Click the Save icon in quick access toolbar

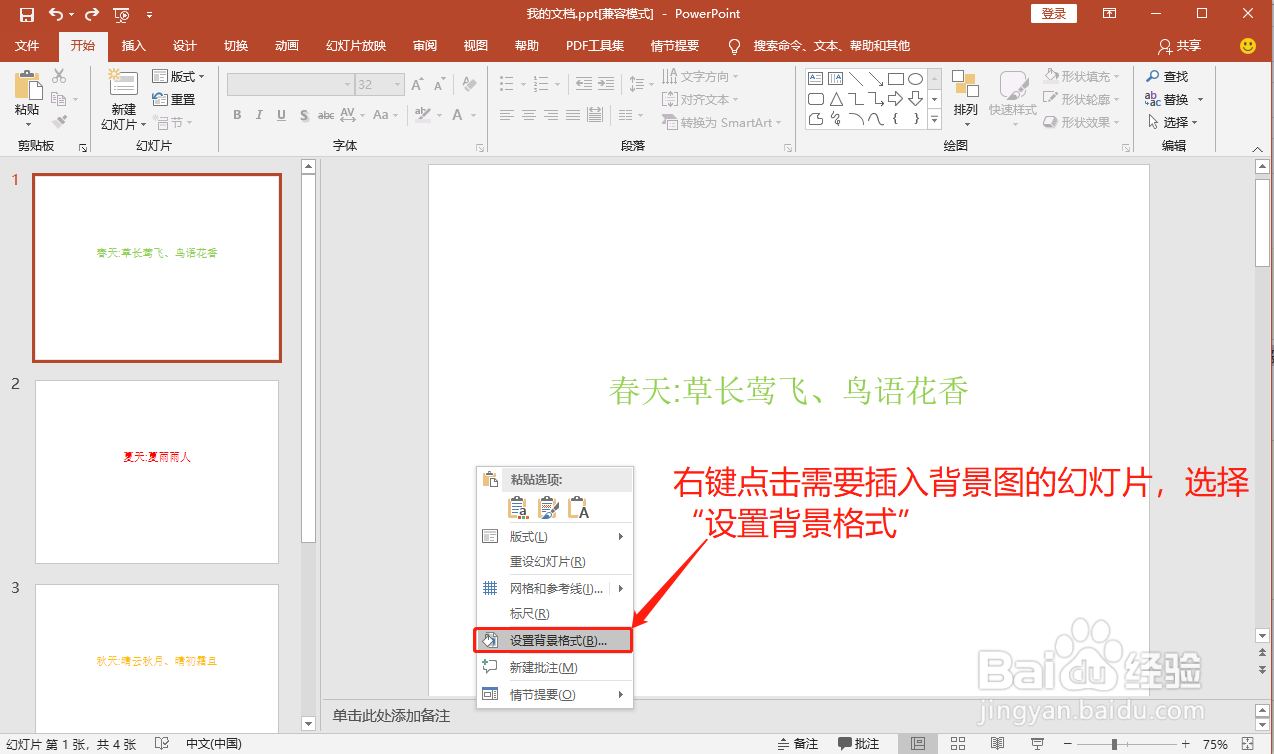coord(27,14)
